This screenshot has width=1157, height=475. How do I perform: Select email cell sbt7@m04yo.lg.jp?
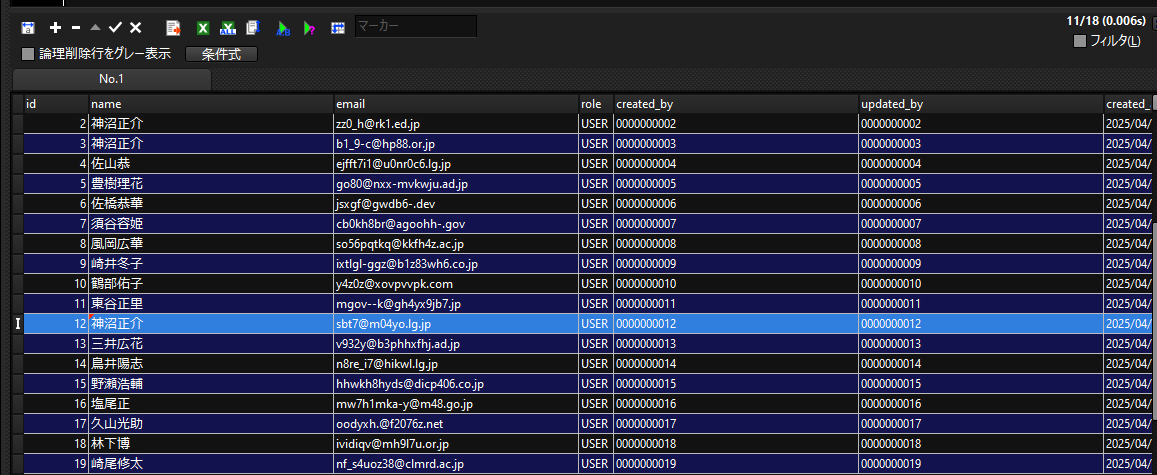click(456, 323)
